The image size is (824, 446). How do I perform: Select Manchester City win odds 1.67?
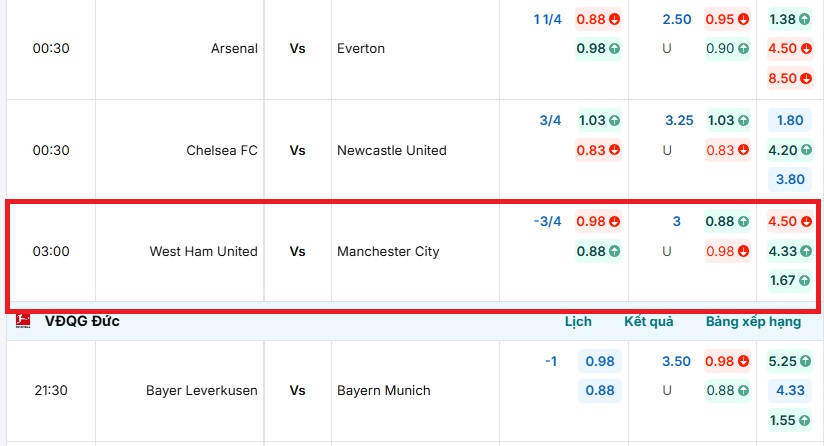(789, 280)
